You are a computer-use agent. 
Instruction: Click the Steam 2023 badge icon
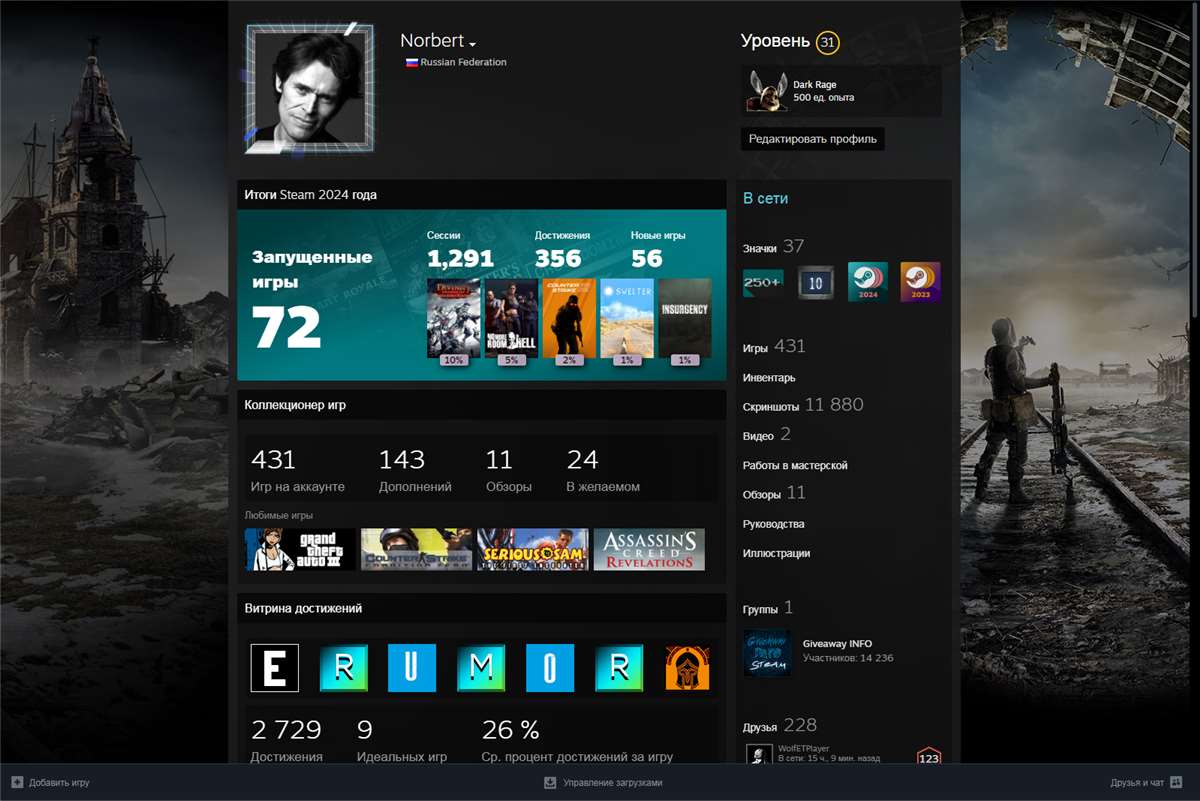[x=920, y=283]
